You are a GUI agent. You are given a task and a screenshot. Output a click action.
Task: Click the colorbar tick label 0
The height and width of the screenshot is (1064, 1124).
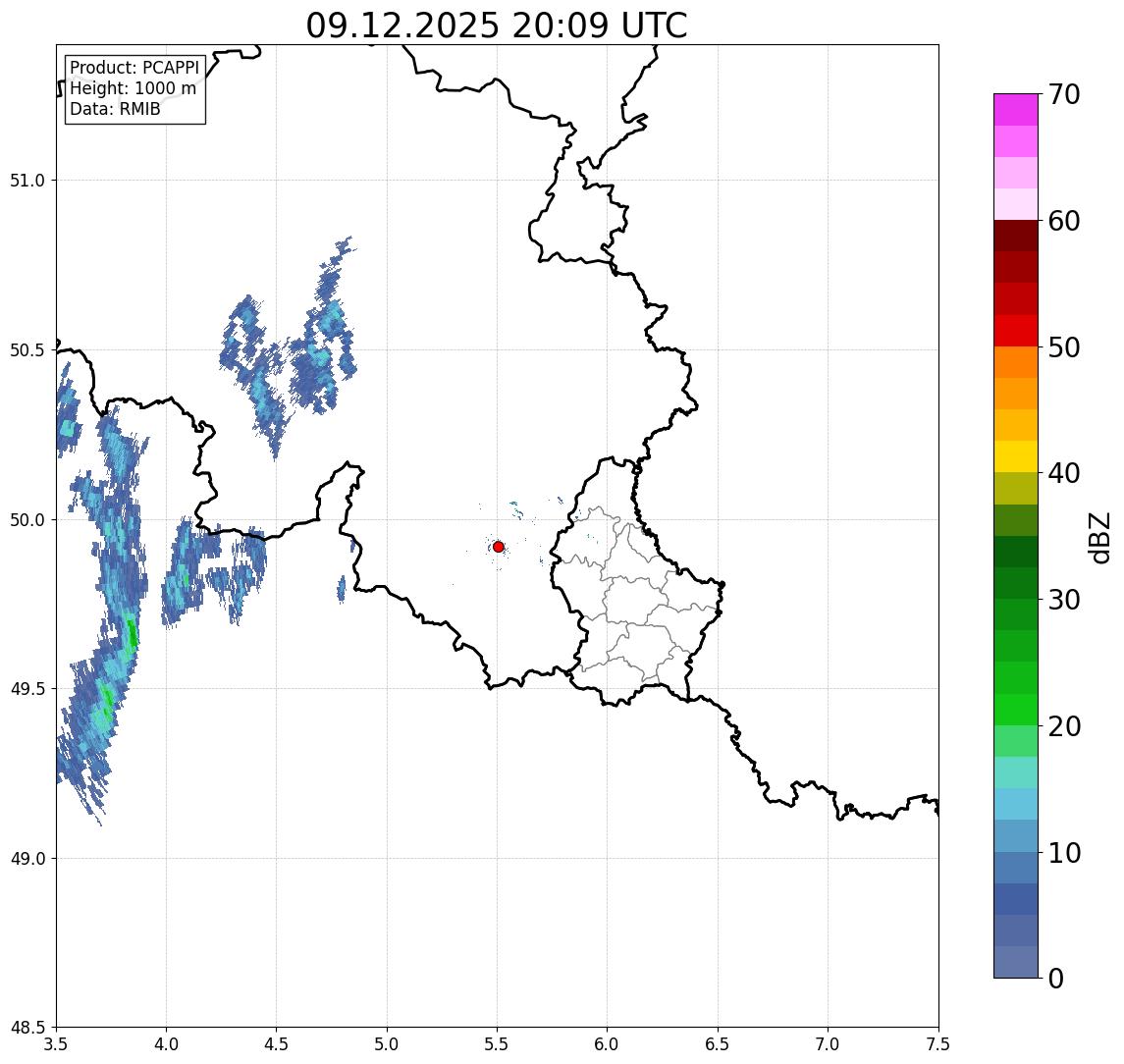tap(1056, 978)
